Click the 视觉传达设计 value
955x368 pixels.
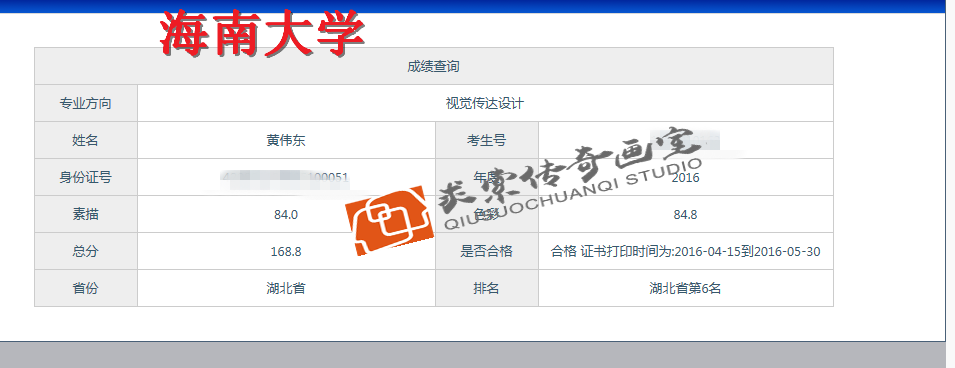tap(485, 104)
